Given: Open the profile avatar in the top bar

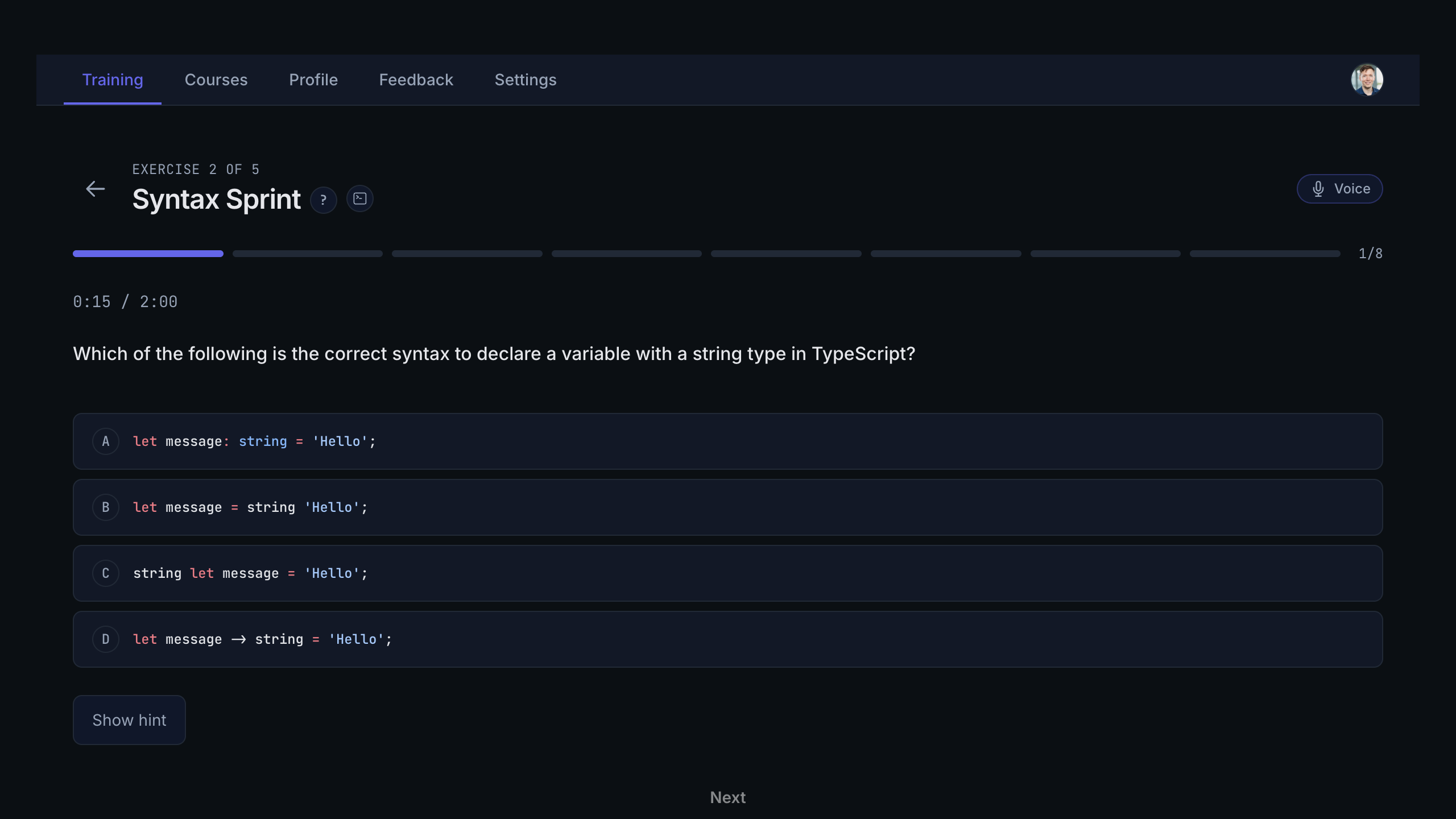Looking at the screenshot, I should pos(1368,80).
